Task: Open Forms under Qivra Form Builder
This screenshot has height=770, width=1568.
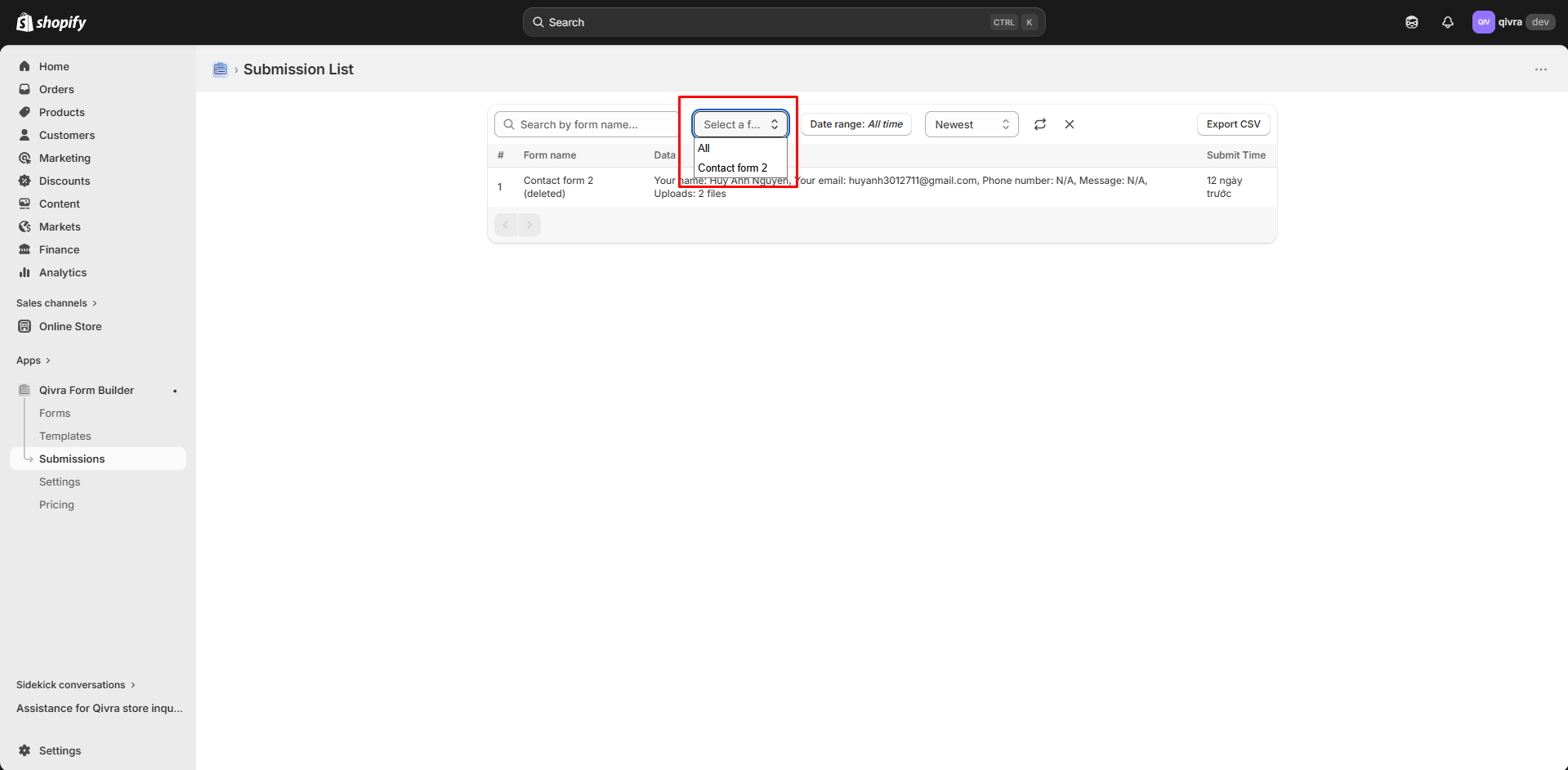Action: point(55,413)
